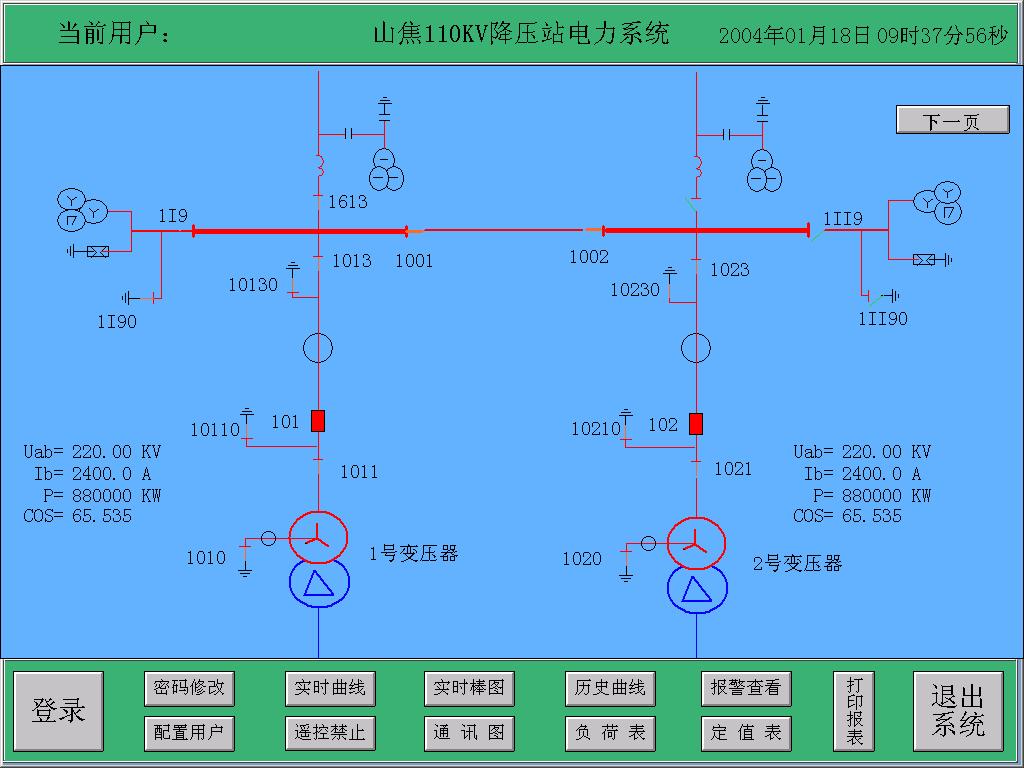Click the capacitor symbol on right incoming line

726,135
